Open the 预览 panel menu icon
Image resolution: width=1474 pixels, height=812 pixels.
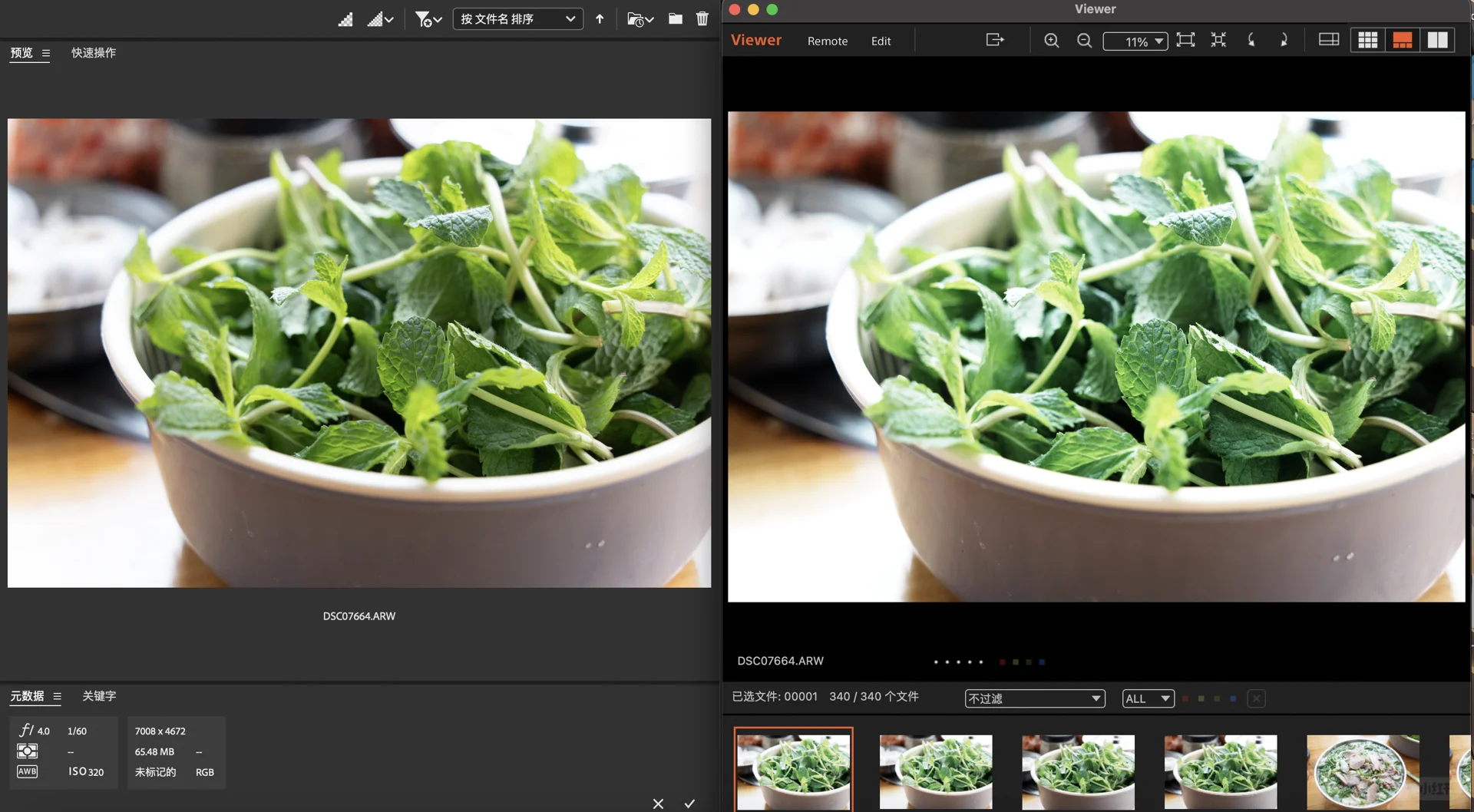pyautogui.click(x=46, y=53)
